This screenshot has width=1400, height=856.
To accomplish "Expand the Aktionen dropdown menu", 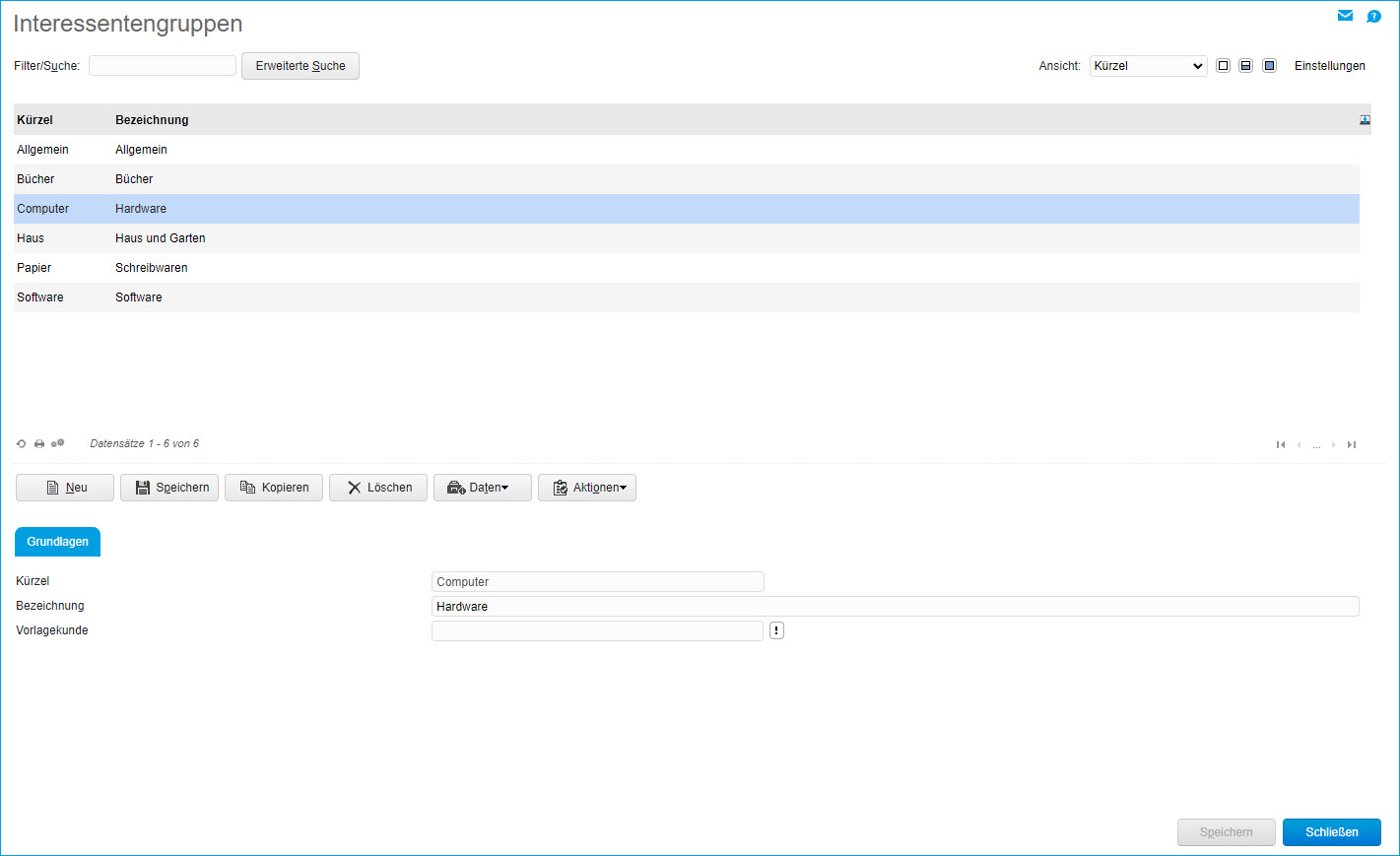I will [x=587, y=488].
